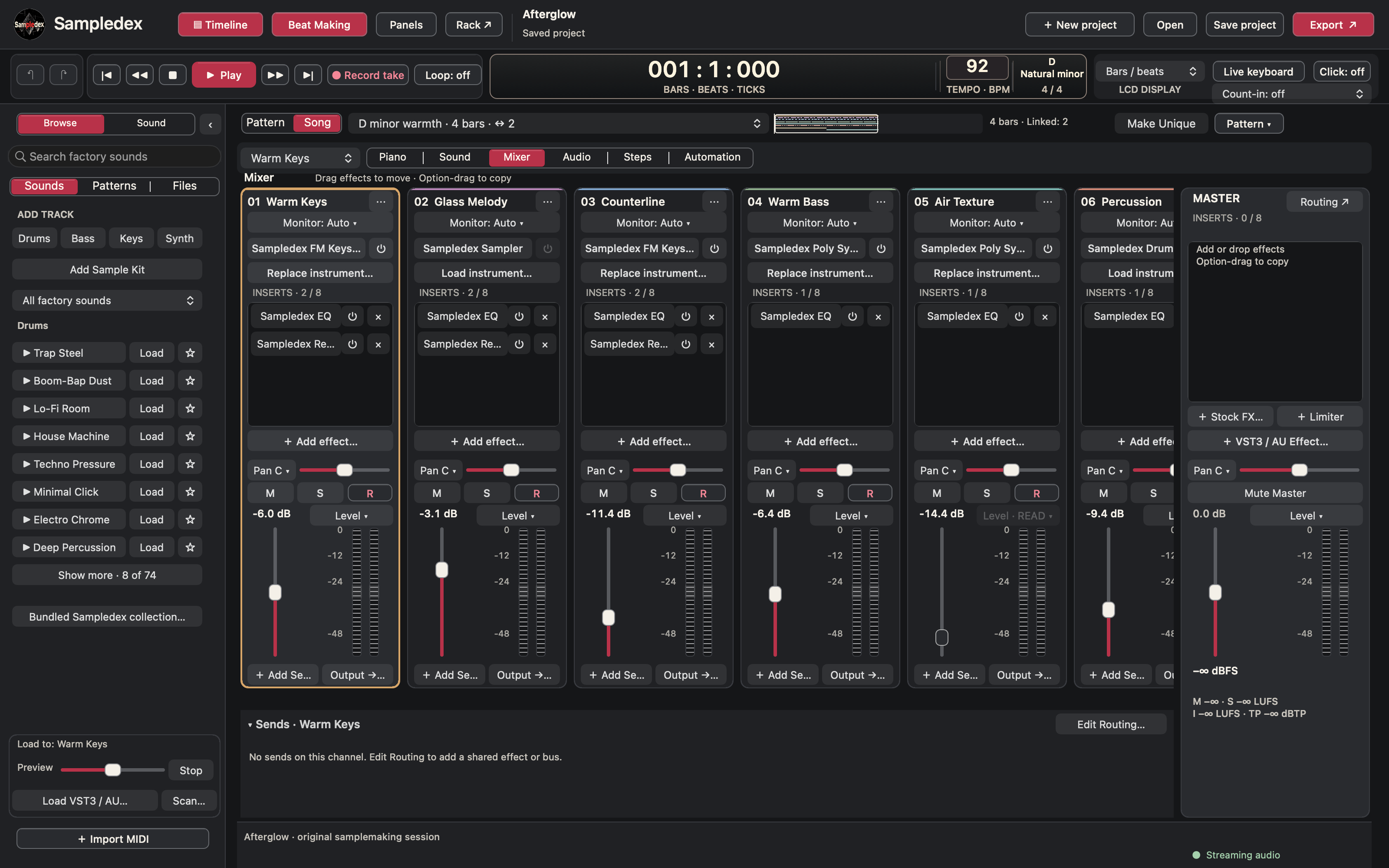Click the Export button
Screen dimensions: 1389x868
[1333, 25]
